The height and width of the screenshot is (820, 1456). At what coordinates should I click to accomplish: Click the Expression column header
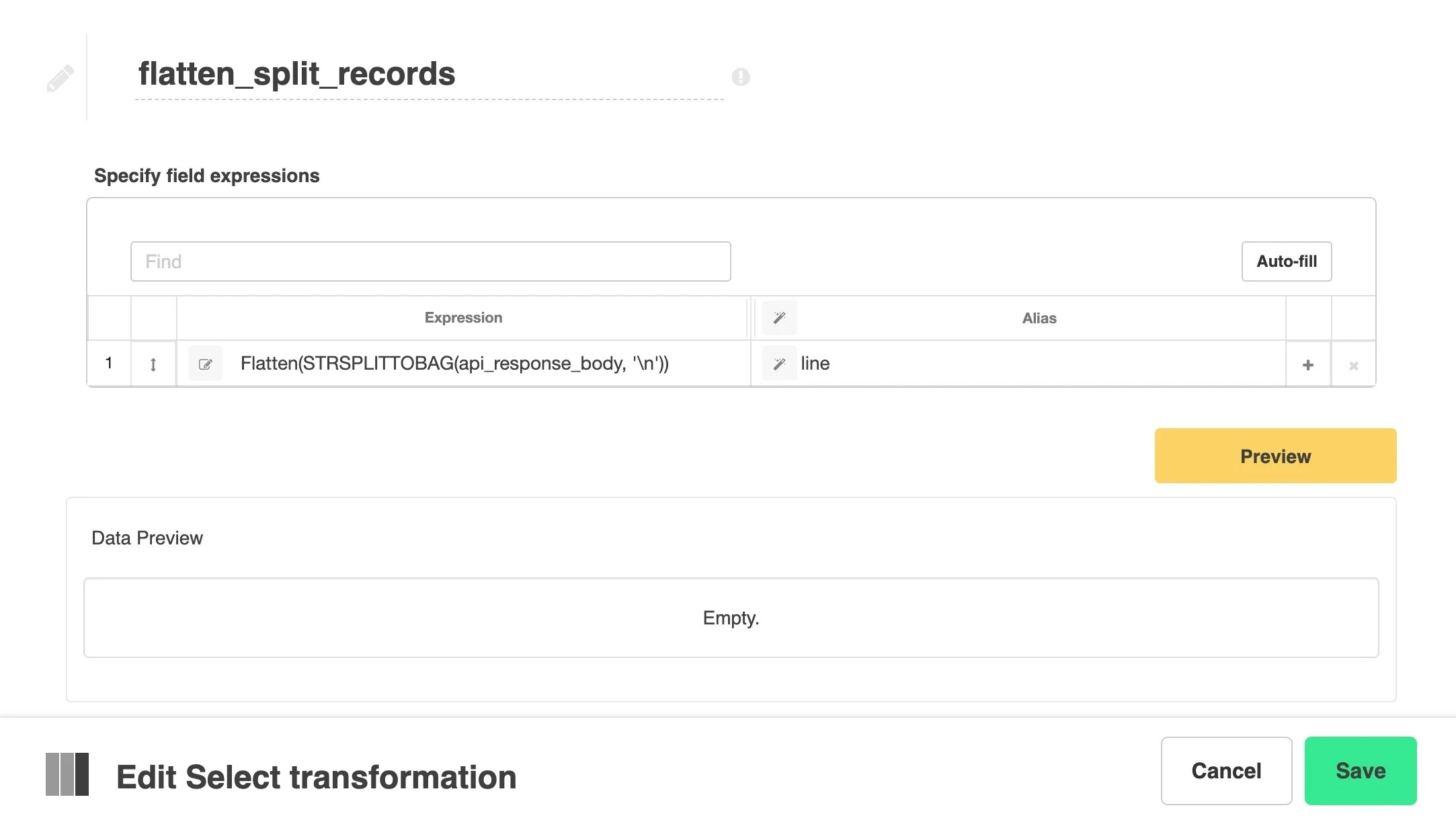(462, 317)
